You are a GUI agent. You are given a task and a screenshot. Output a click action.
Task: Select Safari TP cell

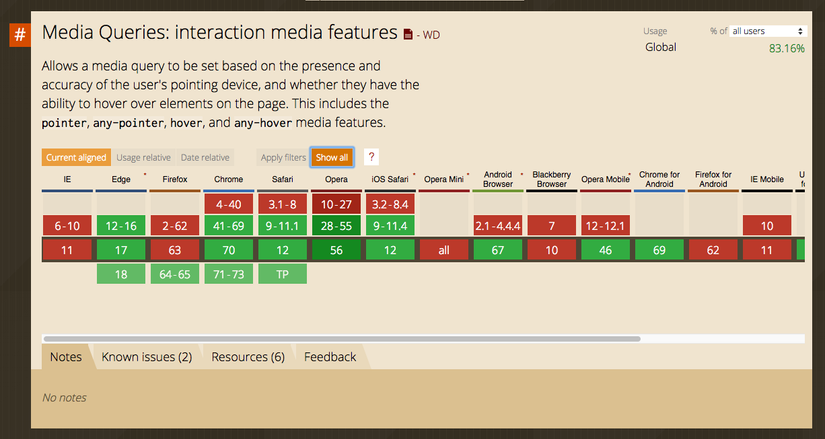[x=283, y=274]
